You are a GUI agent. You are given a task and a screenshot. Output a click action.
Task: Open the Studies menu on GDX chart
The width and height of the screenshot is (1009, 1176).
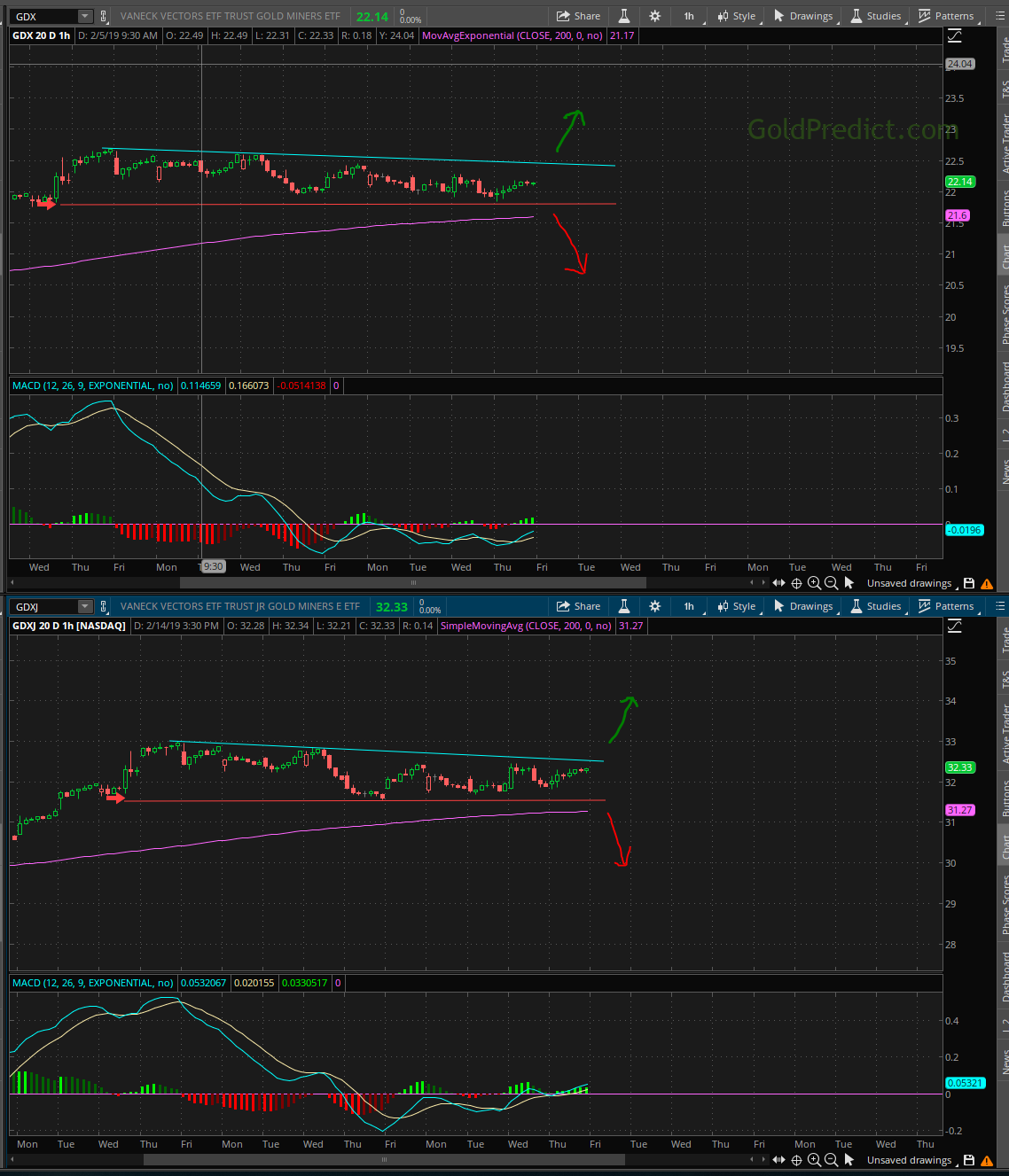pyautogui.click(x=875, y=16)
